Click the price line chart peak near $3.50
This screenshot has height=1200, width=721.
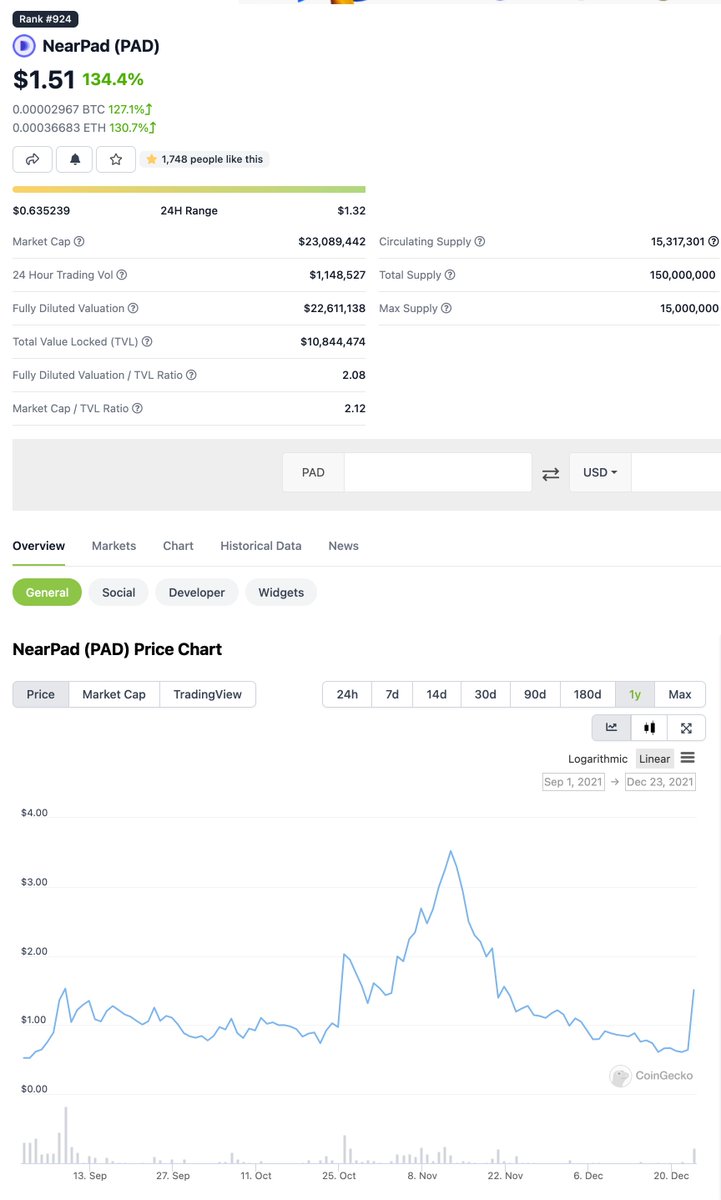tap(451, 851)
